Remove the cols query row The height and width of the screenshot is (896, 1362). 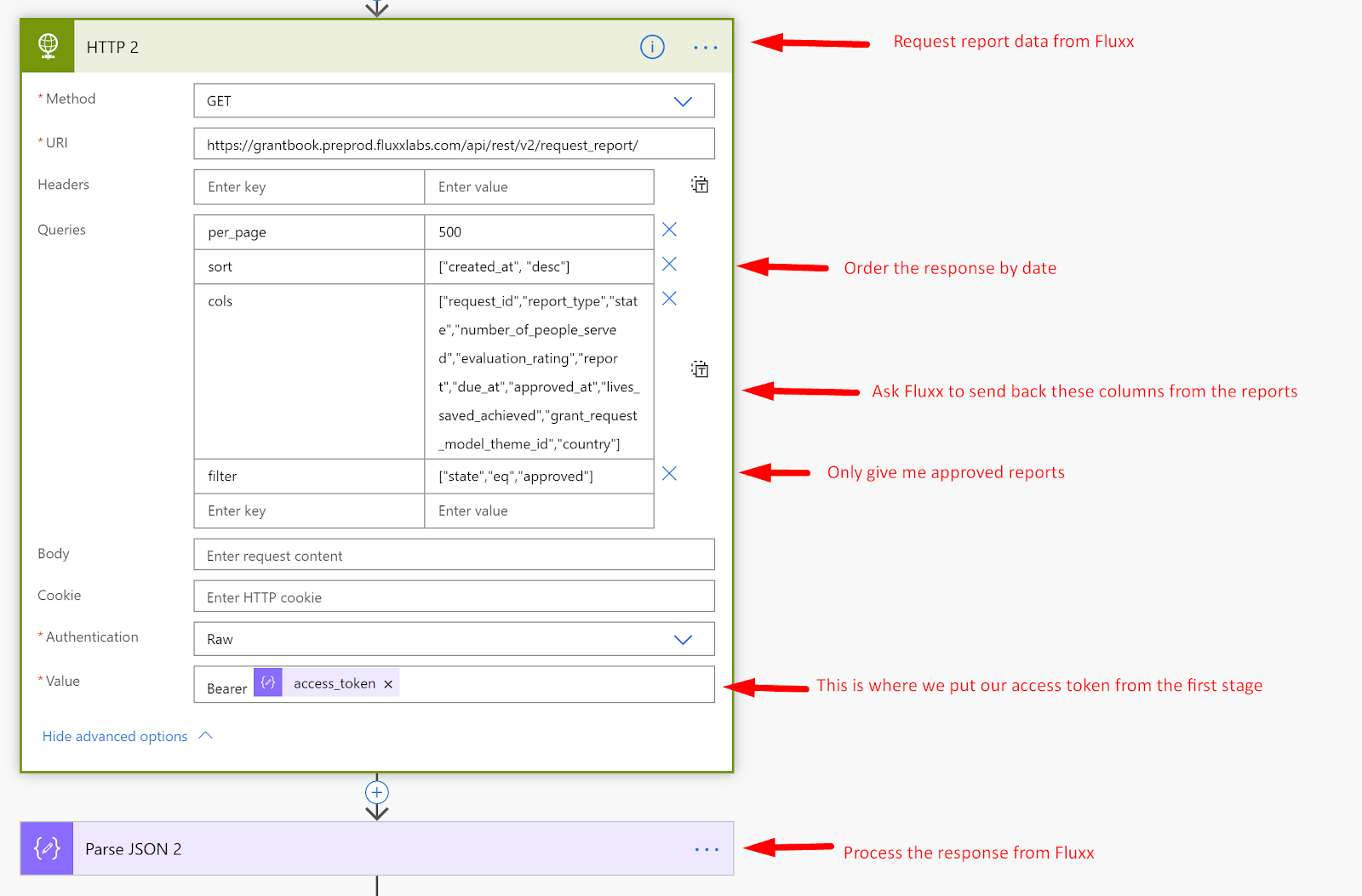(x=670, y=299)
